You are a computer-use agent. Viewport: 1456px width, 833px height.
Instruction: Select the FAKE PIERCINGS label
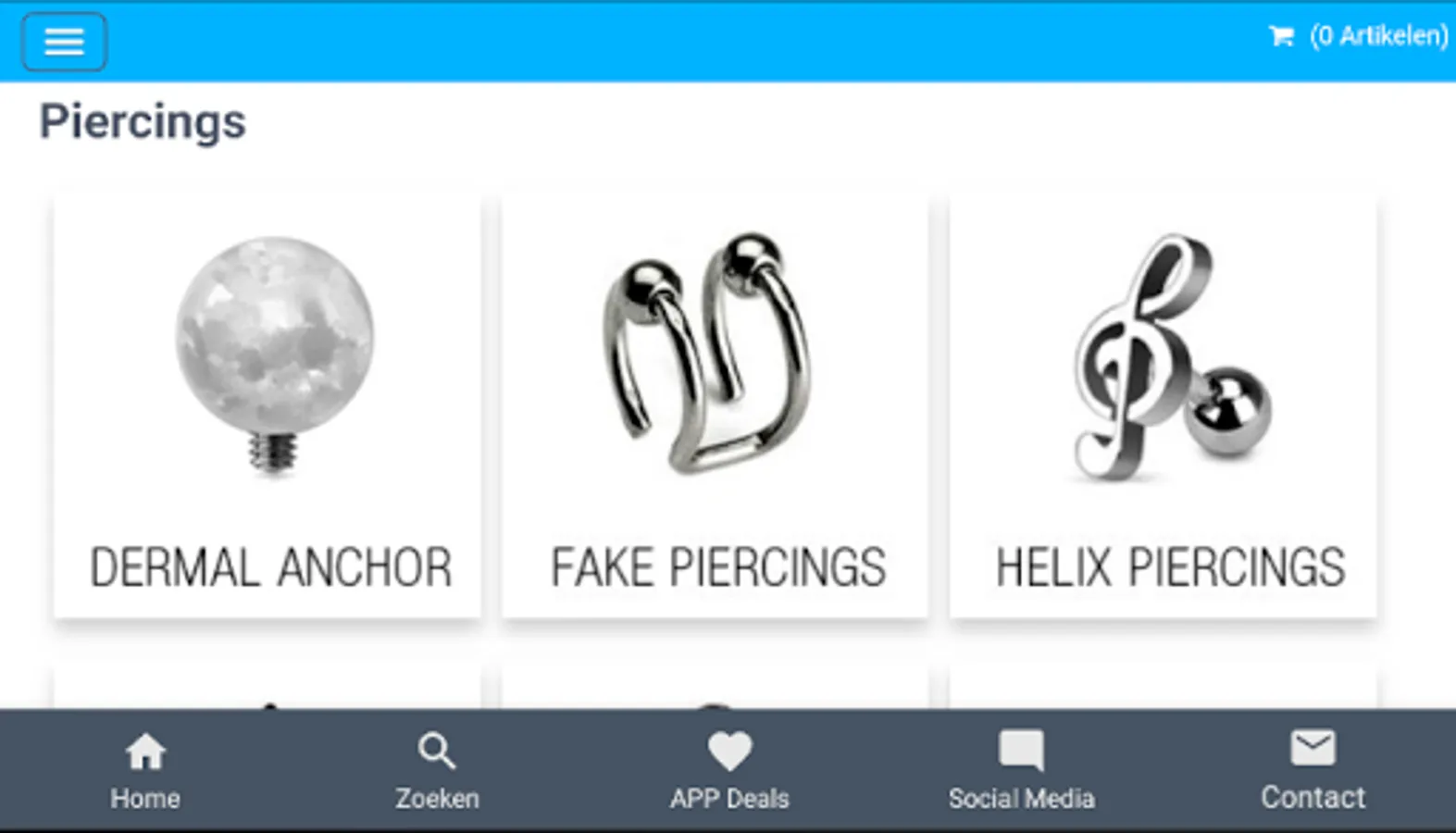(718, 567)
